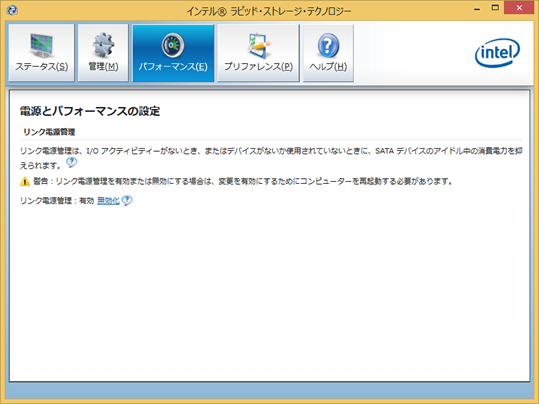Click the 無効化 link
Screen dimensions: 539x404
tap(108, 200)
